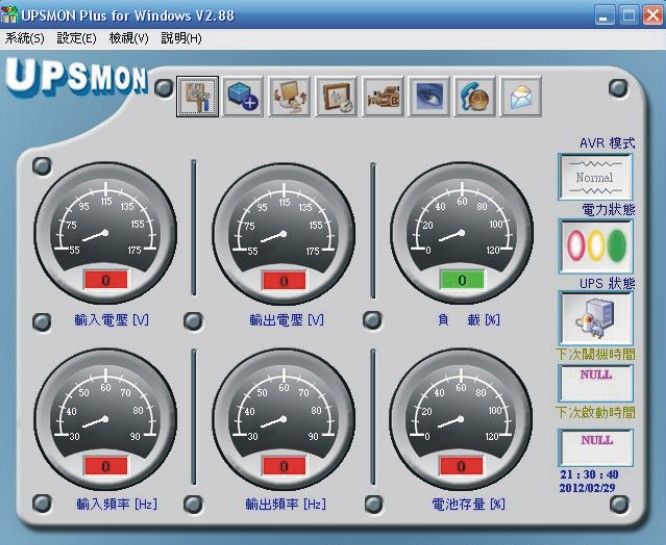666x545 pixels.
Task: Open the 說明(H) menu
Action: pos(181,38)
